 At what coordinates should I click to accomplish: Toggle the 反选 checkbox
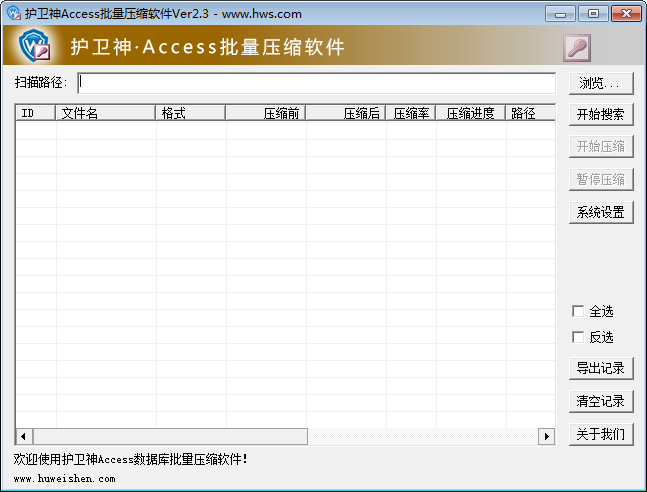[578, 337]
